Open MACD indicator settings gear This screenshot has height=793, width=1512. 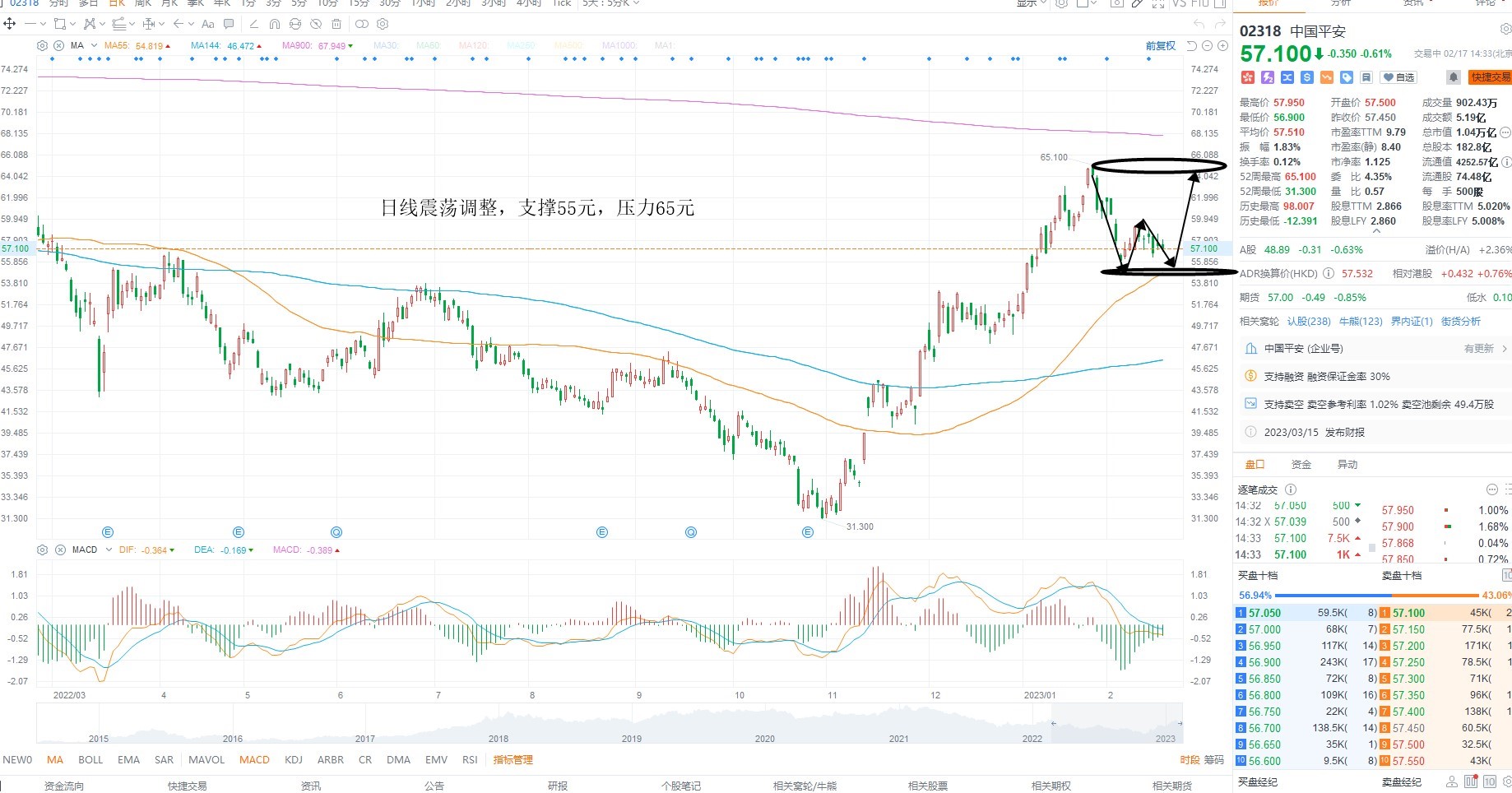tap(42, 550)
